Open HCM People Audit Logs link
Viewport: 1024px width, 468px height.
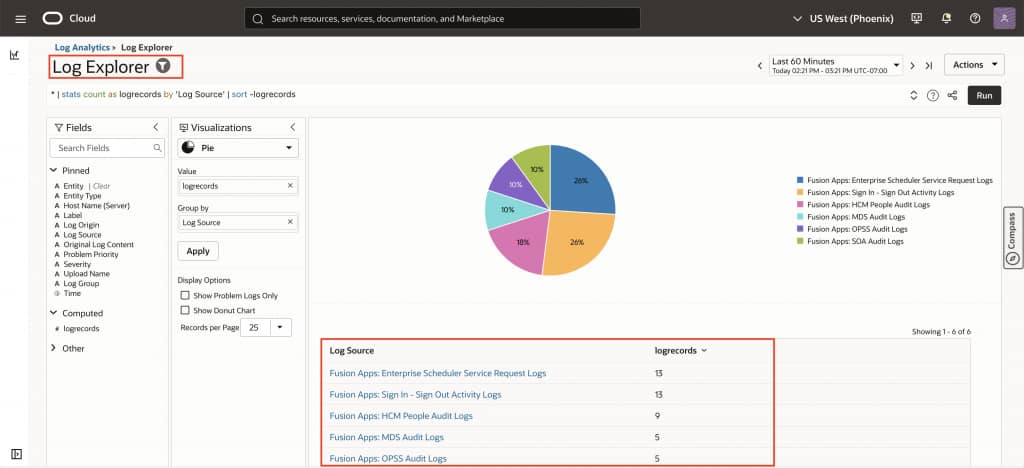coord(401,416)
